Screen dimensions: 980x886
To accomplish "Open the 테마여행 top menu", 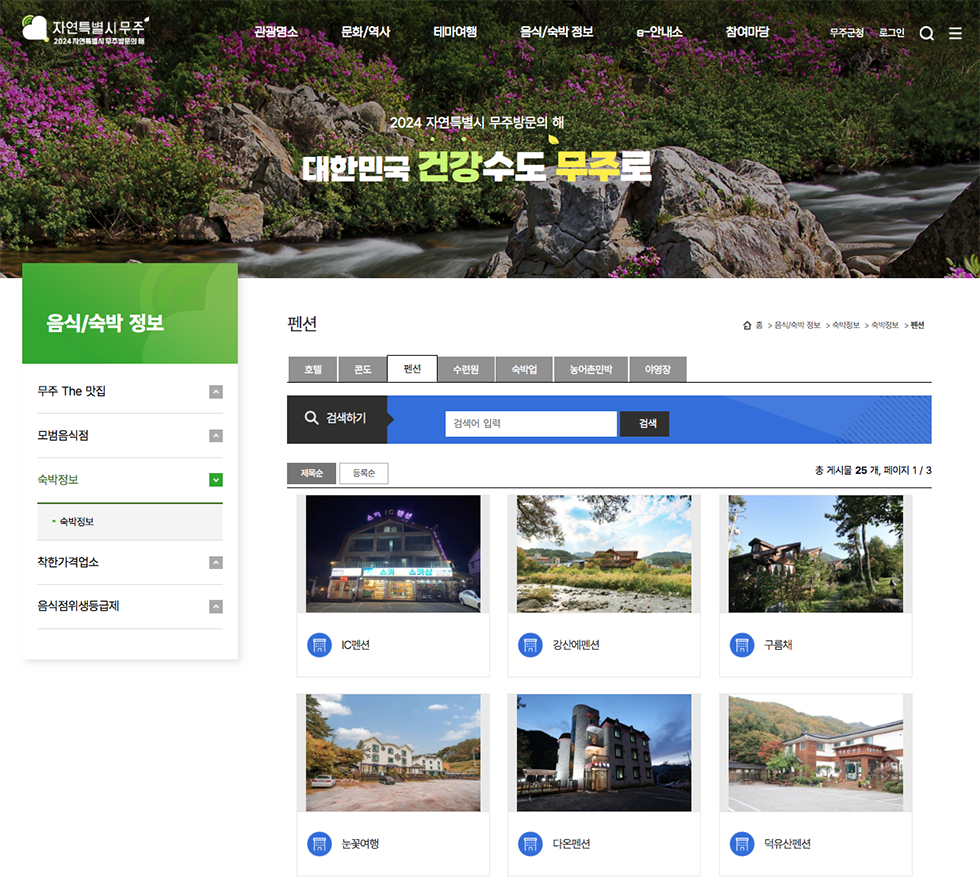I will click(x=455, y=31).
